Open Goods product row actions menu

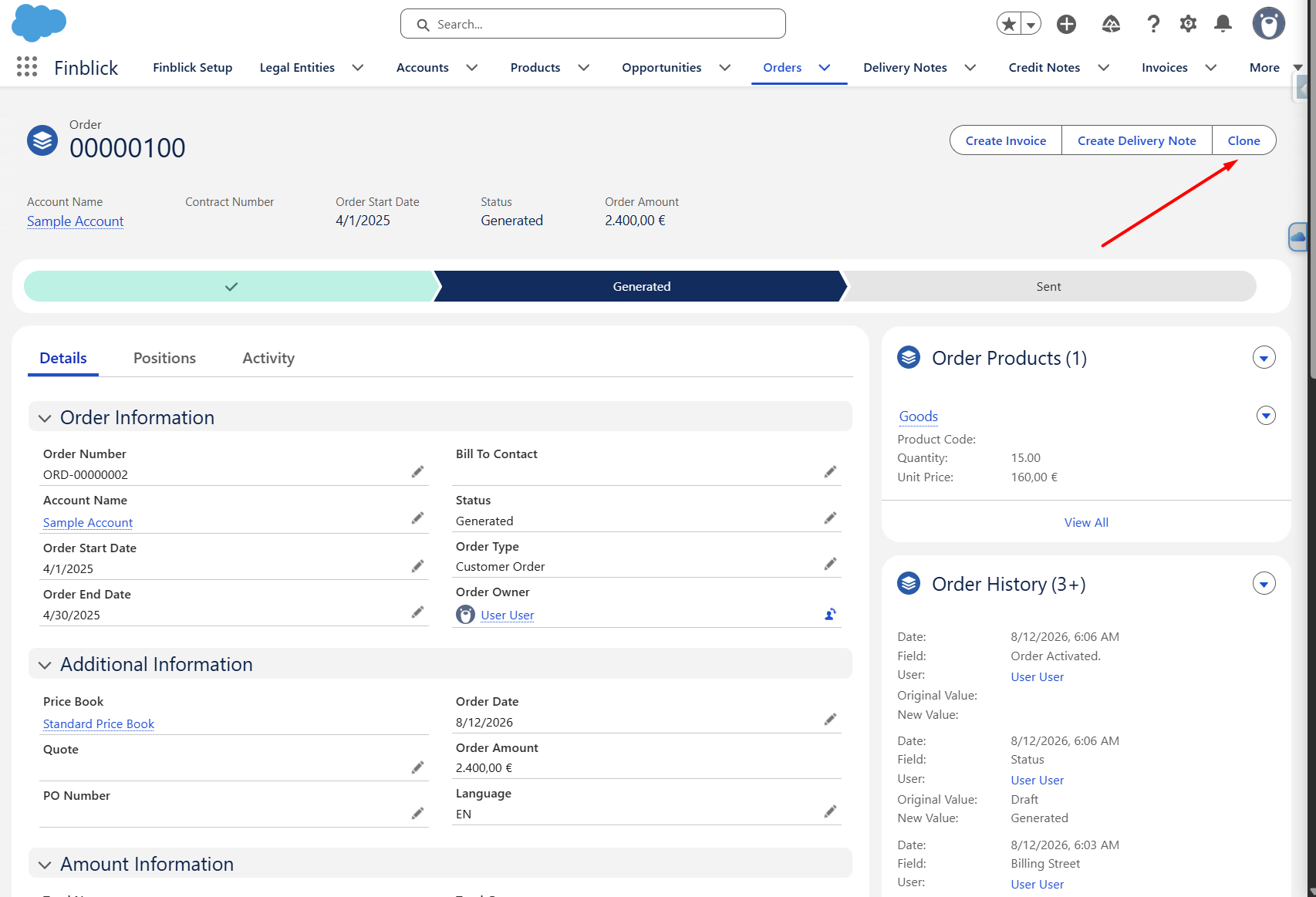tap(1266, 416)
